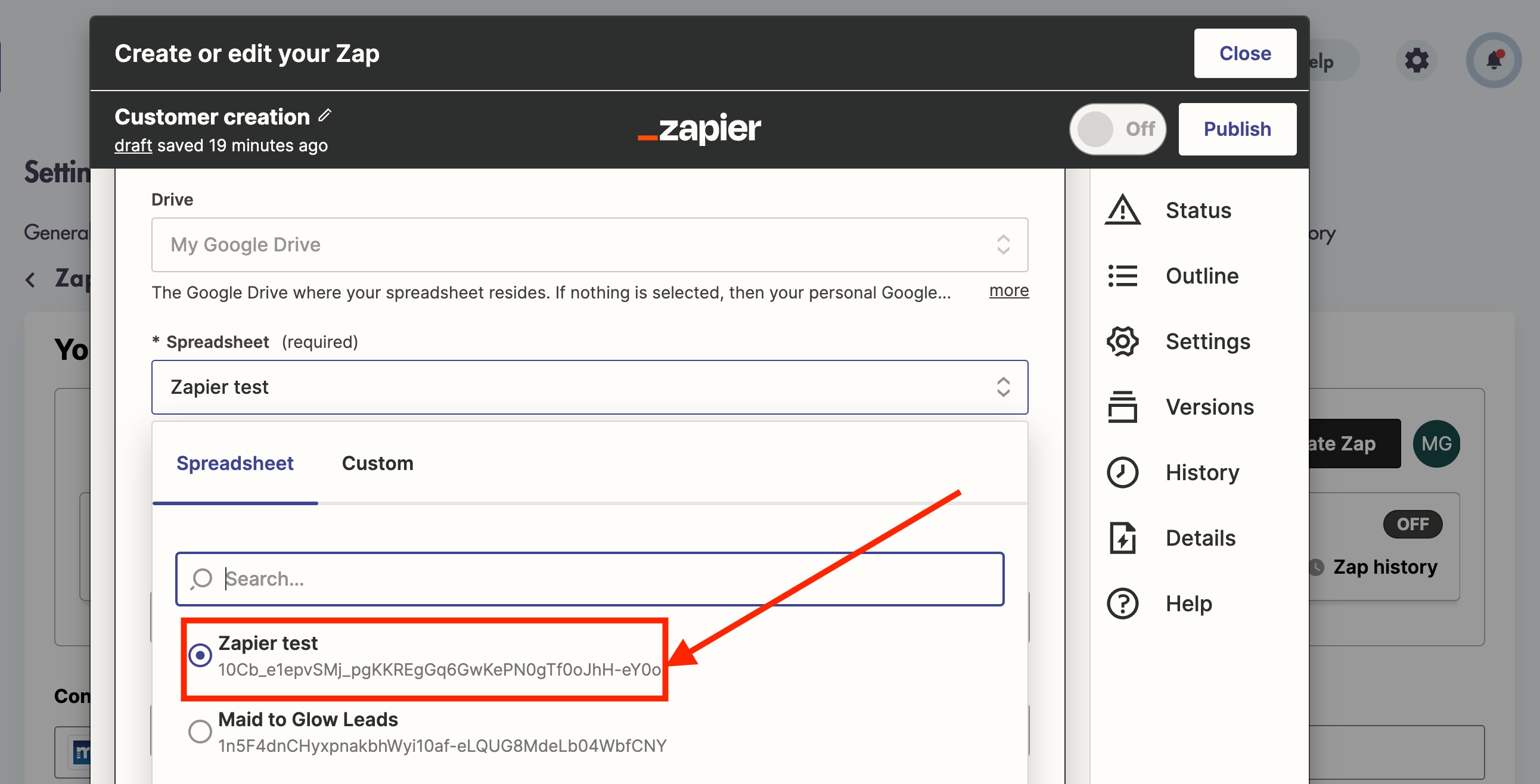
Task: Click the Zapier test spreadsheet ID text
Action: point(439,669)
